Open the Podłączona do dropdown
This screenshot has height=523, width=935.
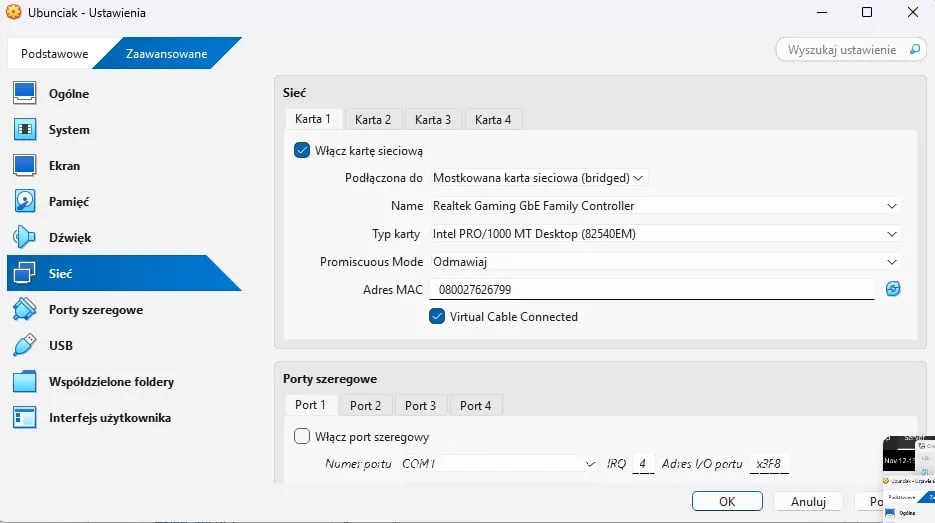(x=538, y=178)
